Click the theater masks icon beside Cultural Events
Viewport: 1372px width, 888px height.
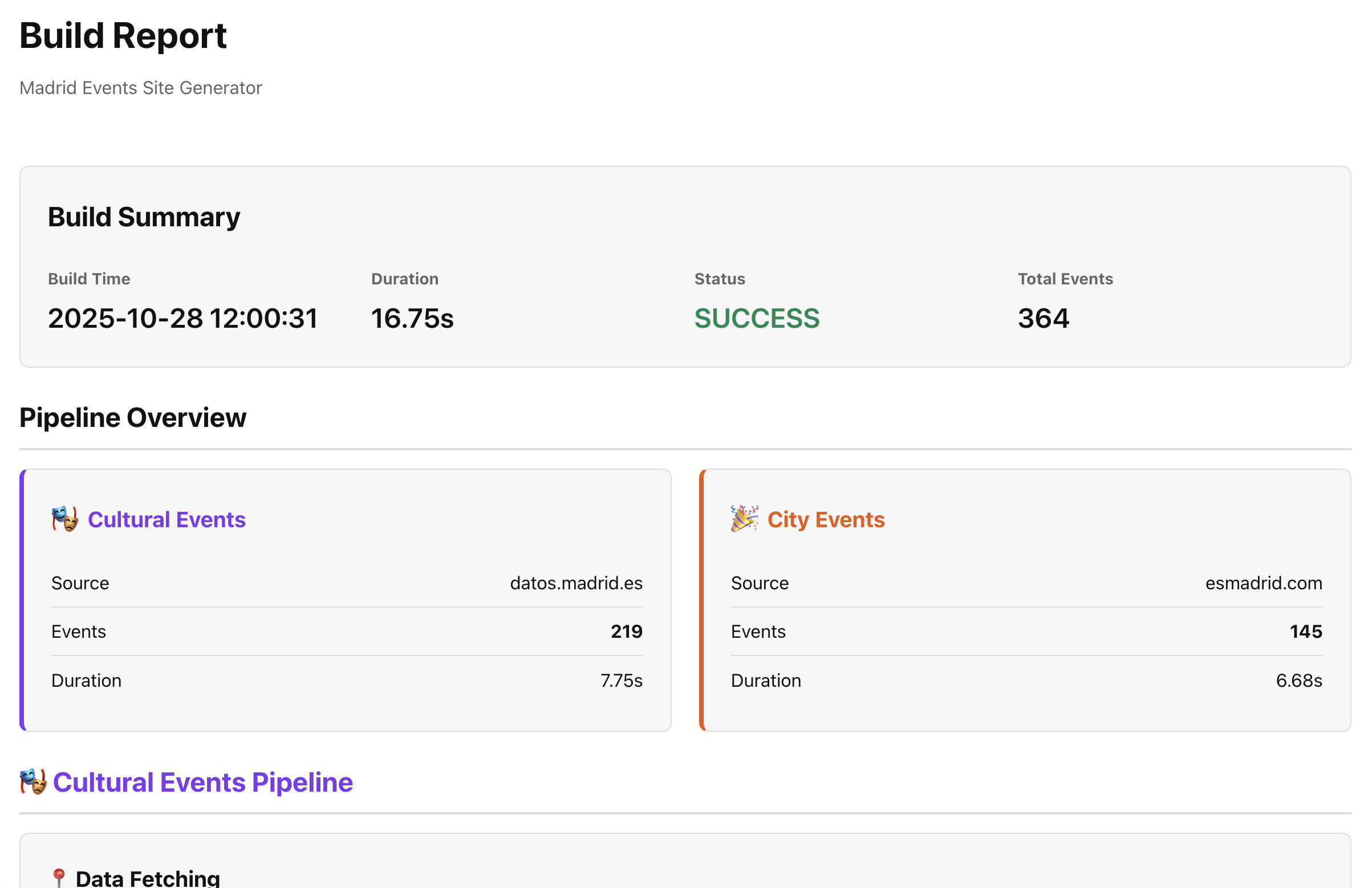tap(64, 519)
